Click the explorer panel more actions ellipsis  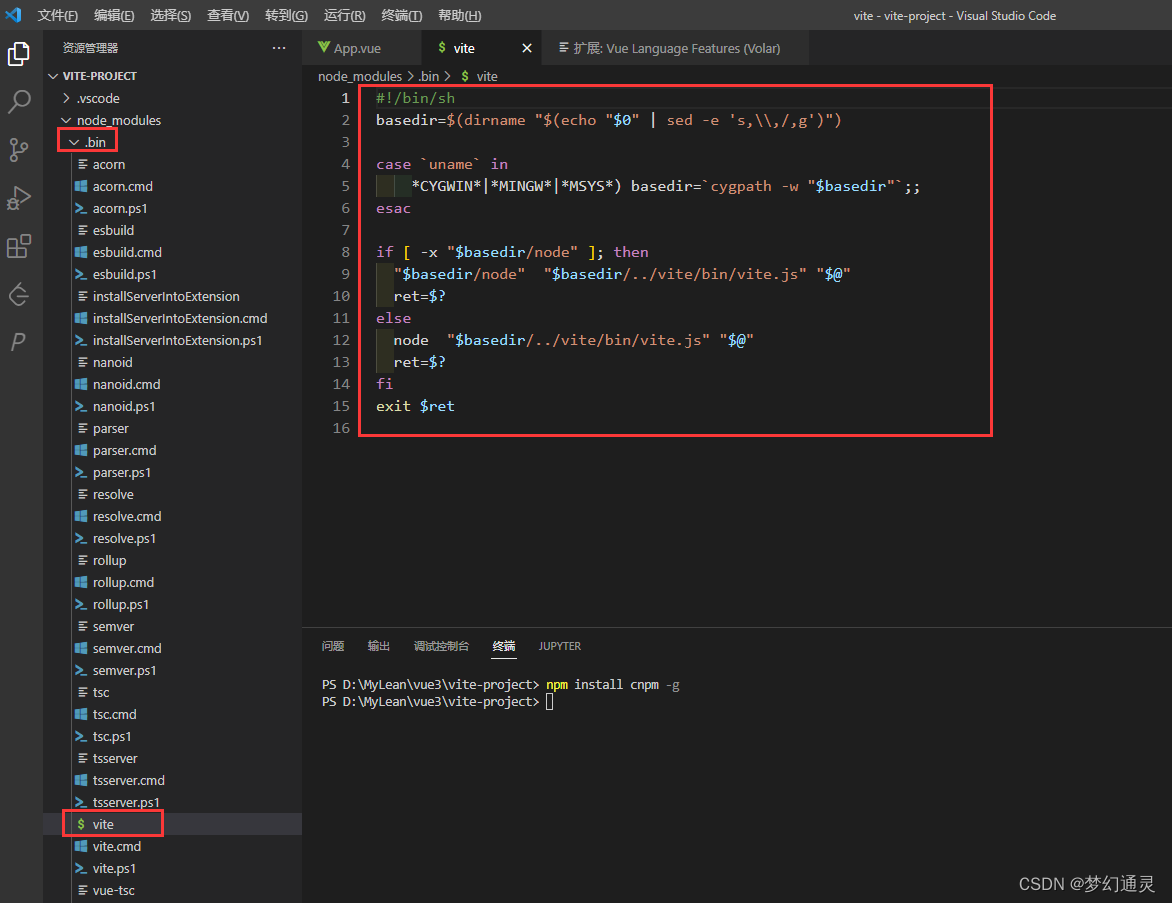[x=279, y=48]
